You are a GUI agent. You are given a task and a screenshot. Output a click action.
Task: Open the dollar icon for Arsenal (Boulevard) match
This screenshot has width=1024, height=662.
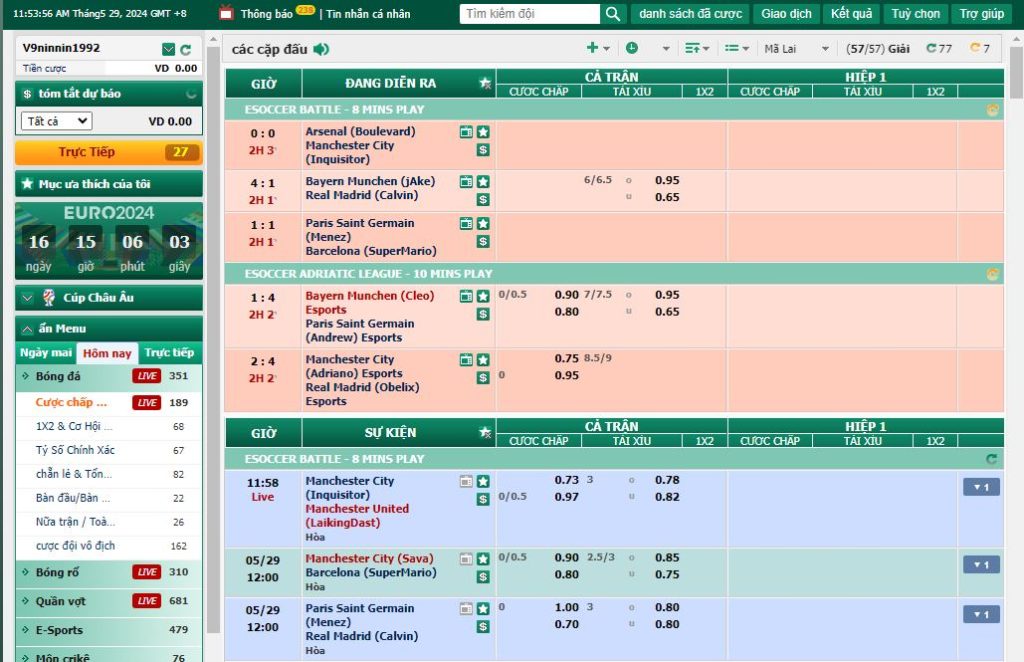(x=483, y=150)
